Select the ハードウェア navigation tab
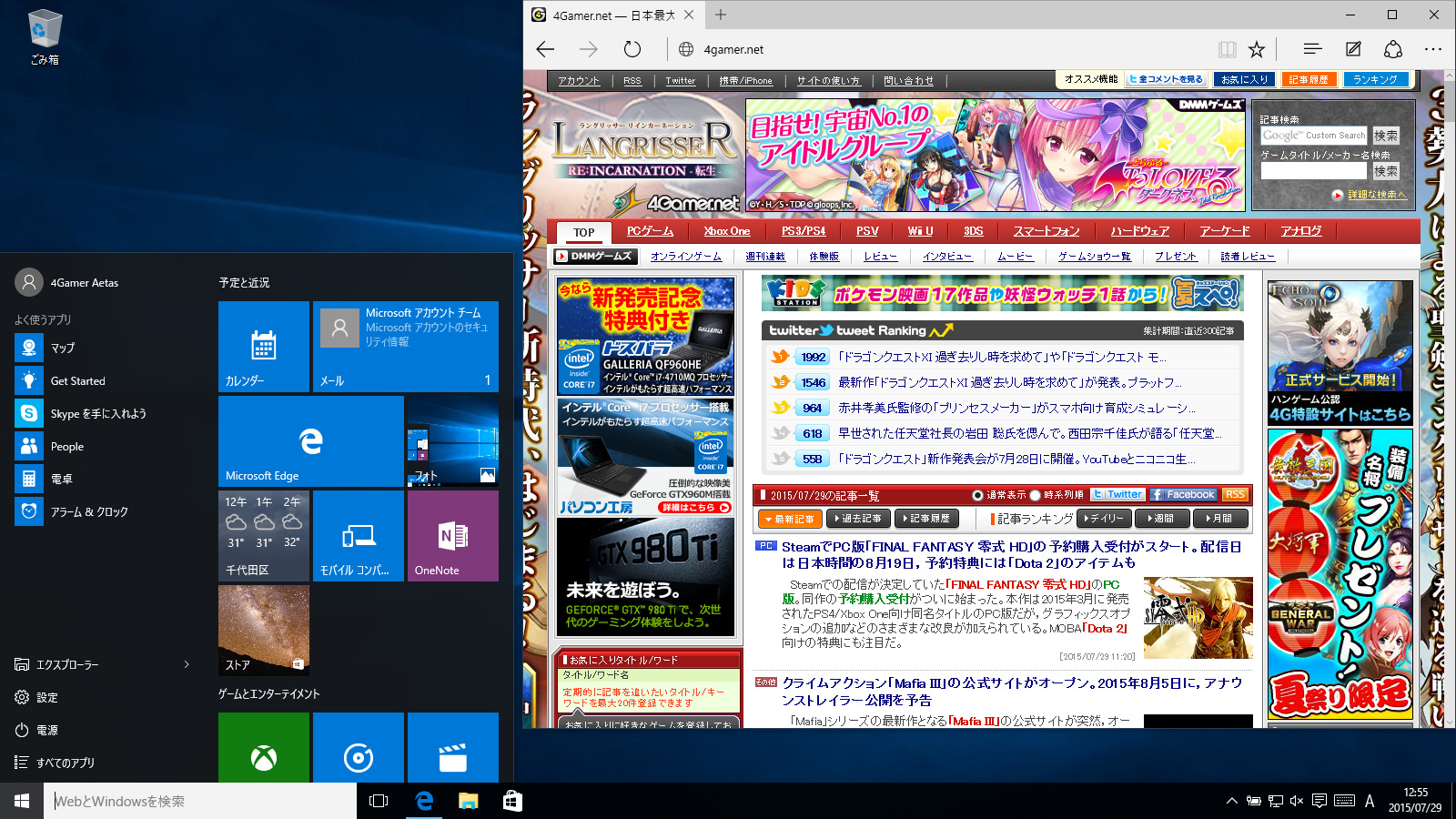This screenshot has width=1456, height=819. tap(1140, 231)
